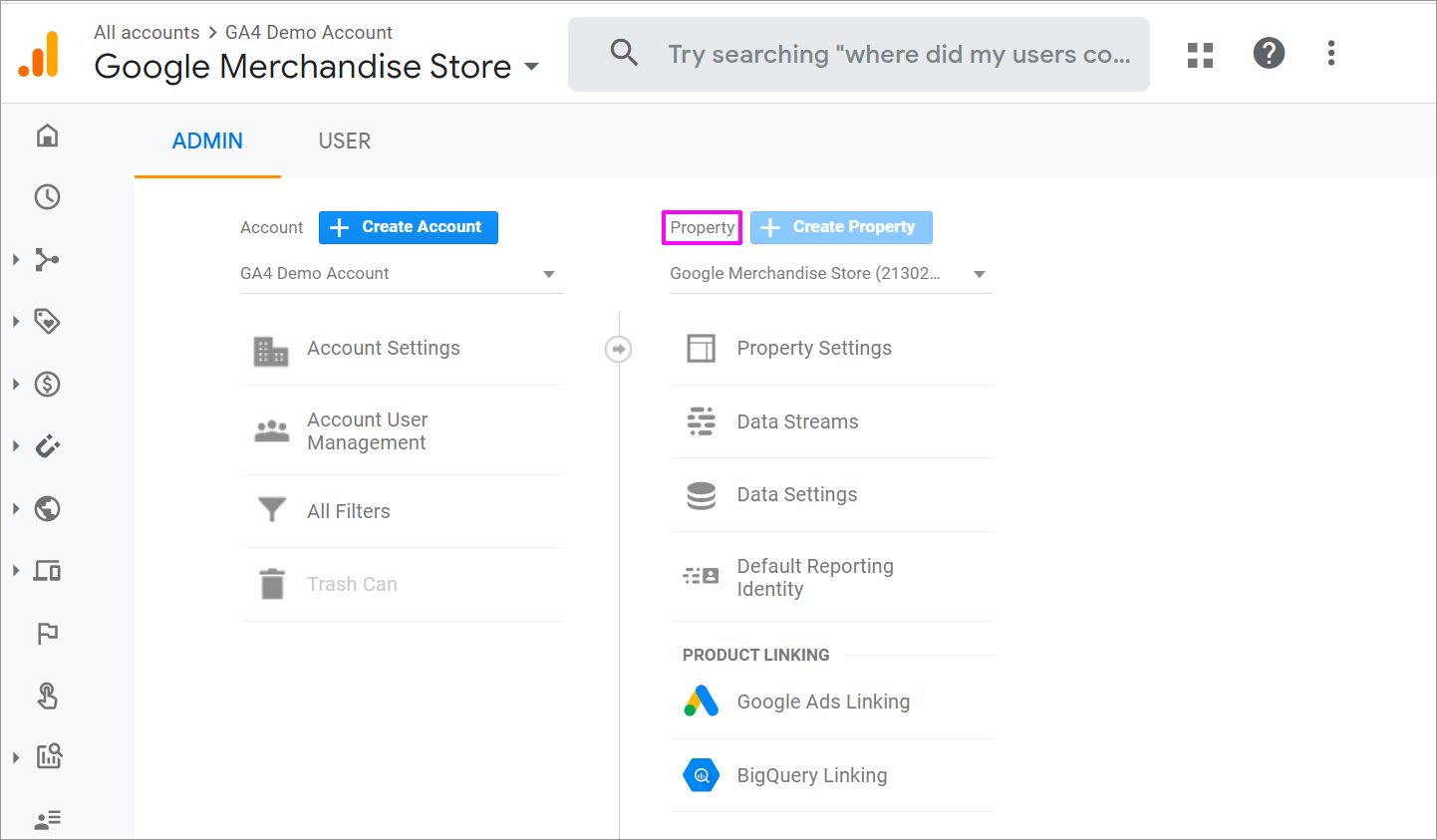The width and height of the screenshot is (1437, 840).
Task: Click the Create Account button
Action: (x=408, y=227)
